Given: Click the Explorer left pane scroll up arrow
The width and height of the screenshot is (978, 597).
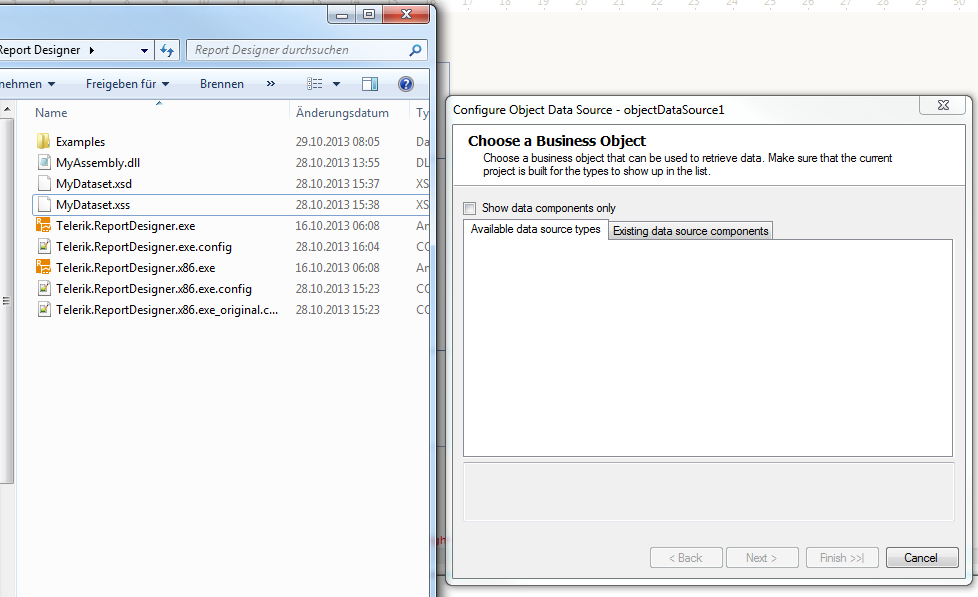Looking at the screenshot, I should click(x=7, y=109).
